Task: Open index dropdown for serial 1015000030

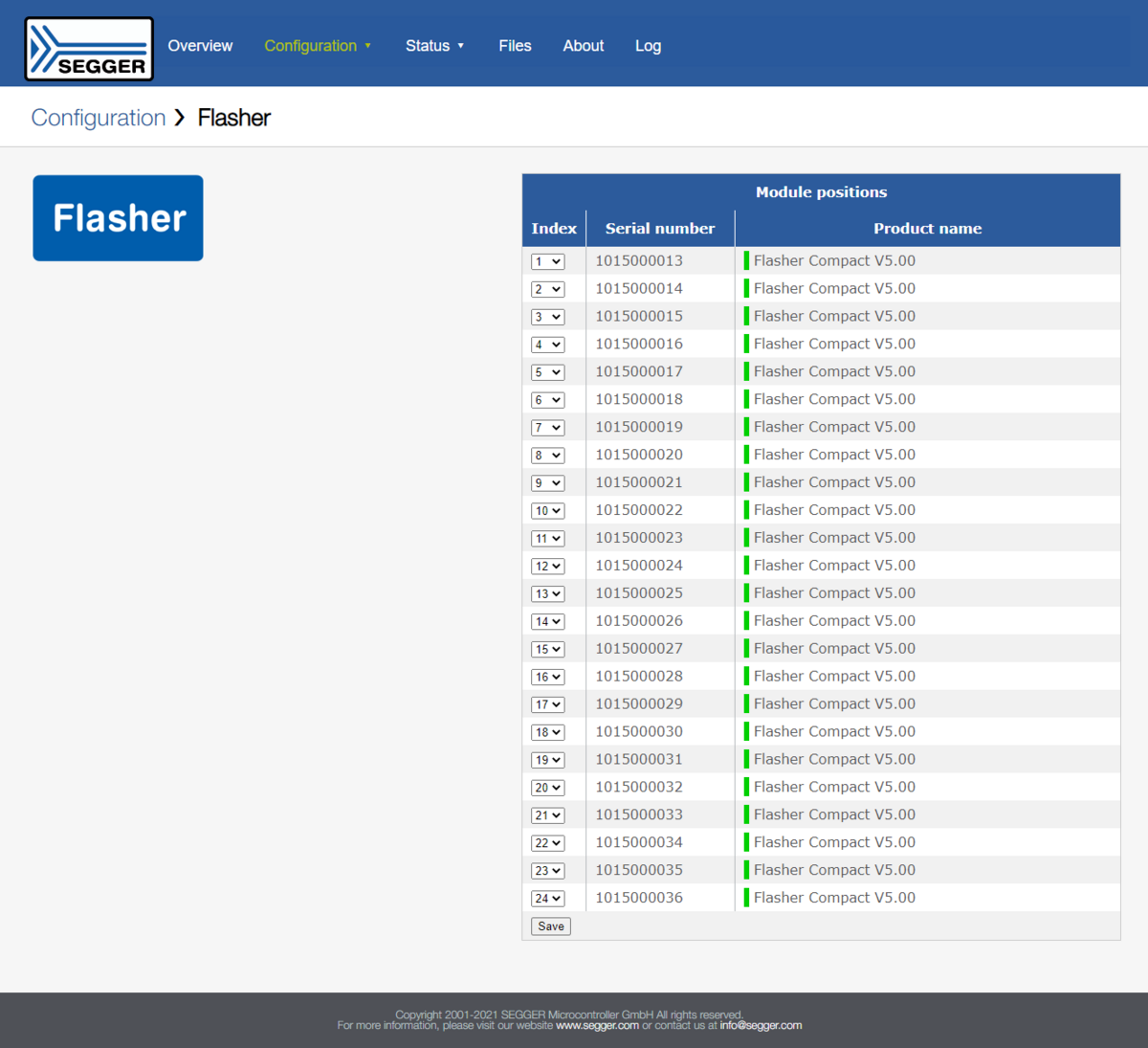Action: 548,732
